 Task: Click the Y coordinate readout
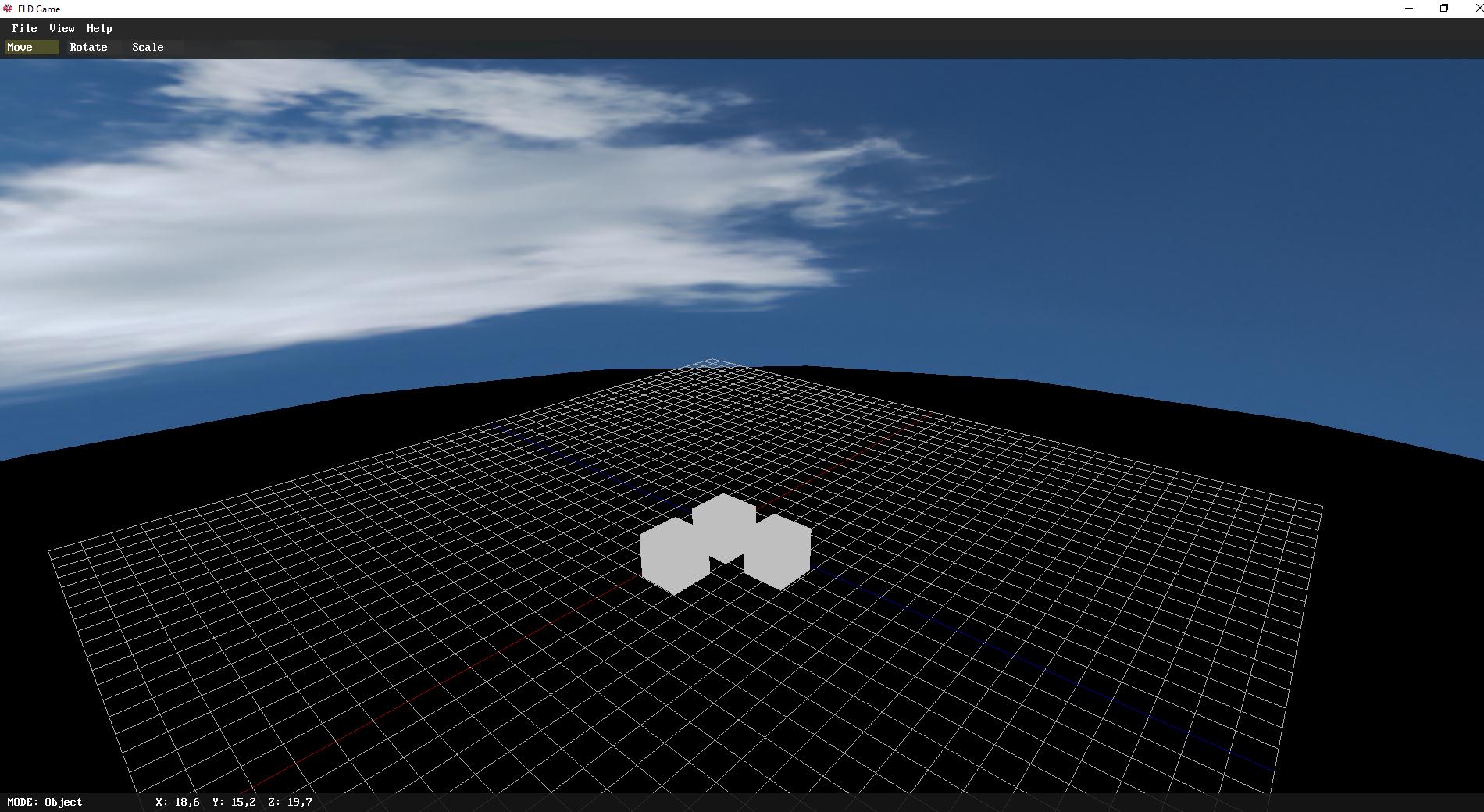coord(234,802)
